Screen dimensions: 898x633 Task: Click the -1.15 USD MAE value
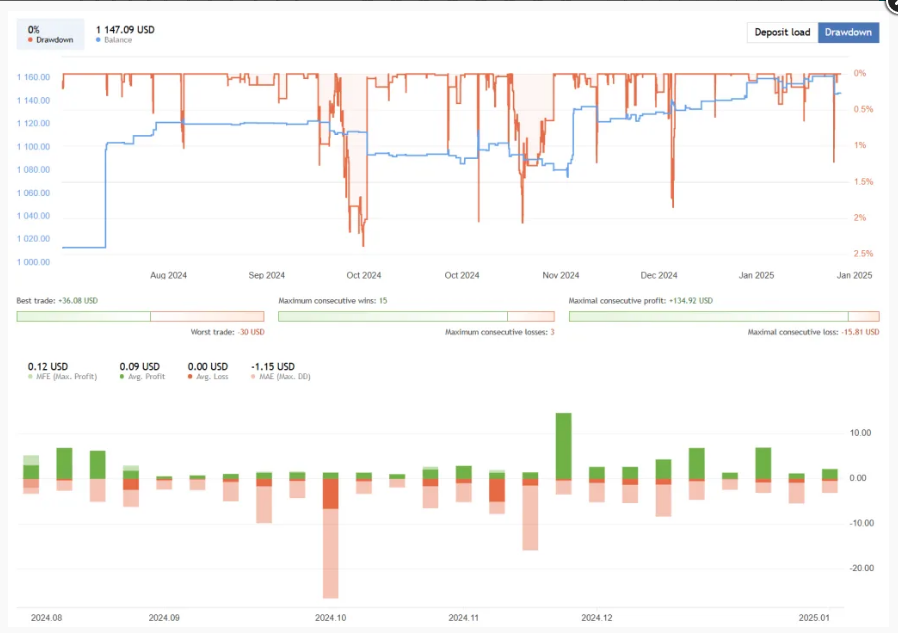coord(273,367)
